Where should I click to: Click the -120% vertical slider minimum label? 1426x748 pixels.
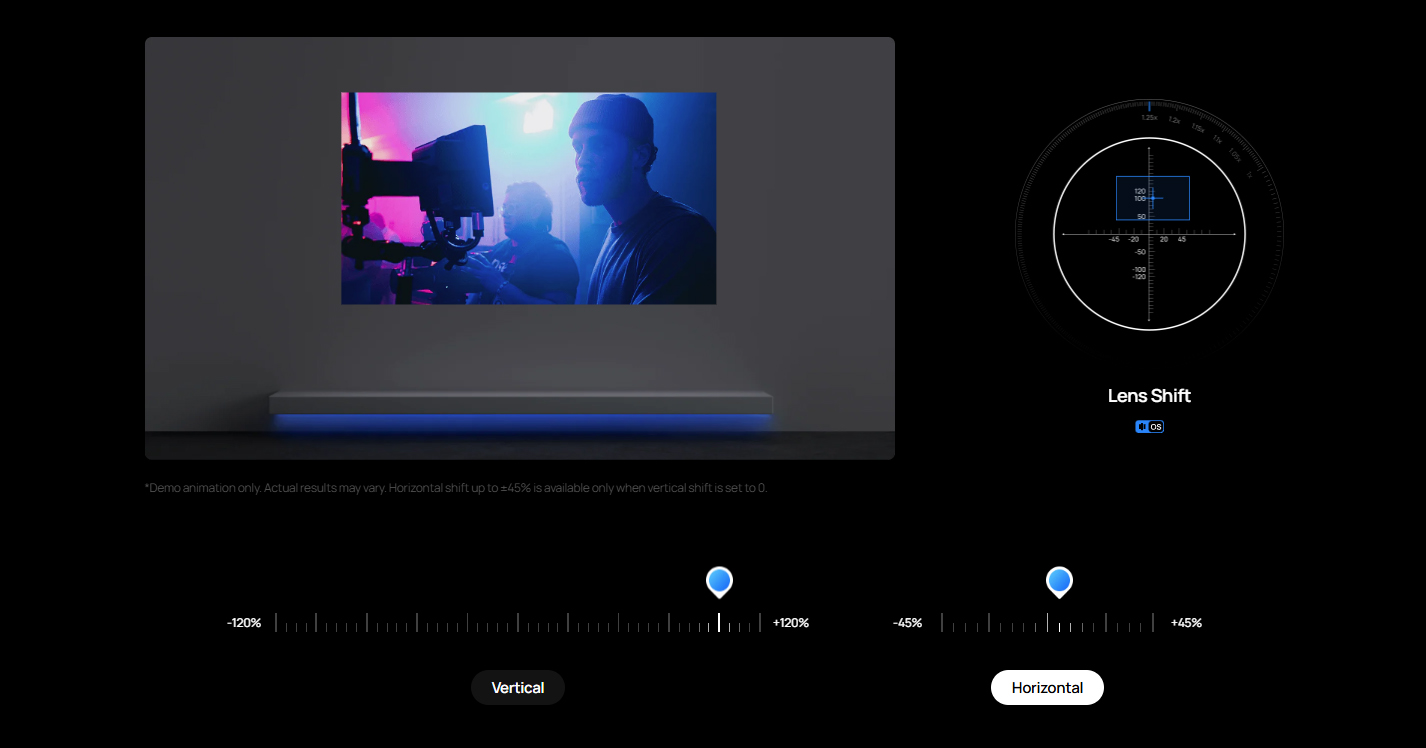[x=244, y=623]
